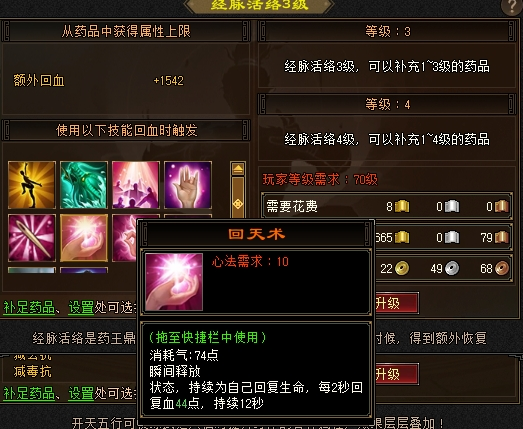Open the lower 设置 link
This screenshot has height=429, width=523.
81,393
